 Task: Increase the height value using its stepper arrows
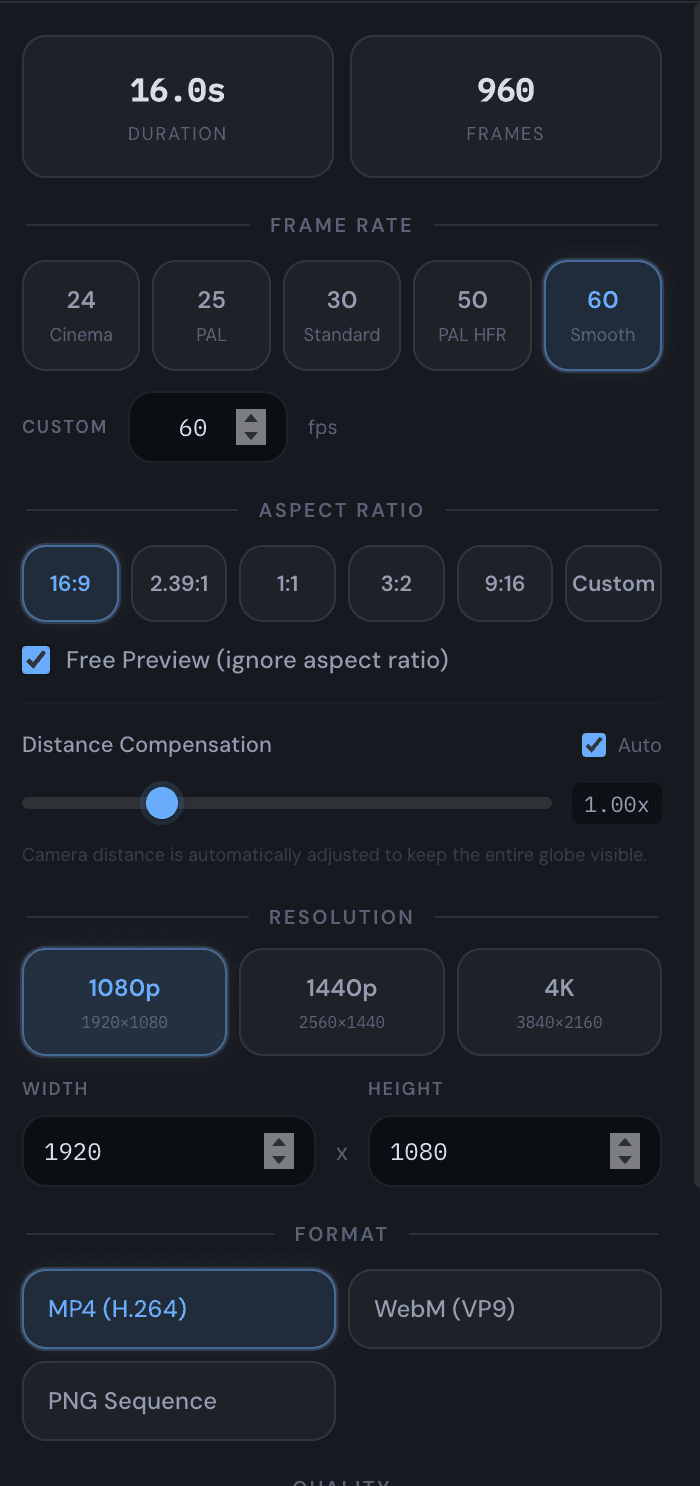[x=625, y=1144]
